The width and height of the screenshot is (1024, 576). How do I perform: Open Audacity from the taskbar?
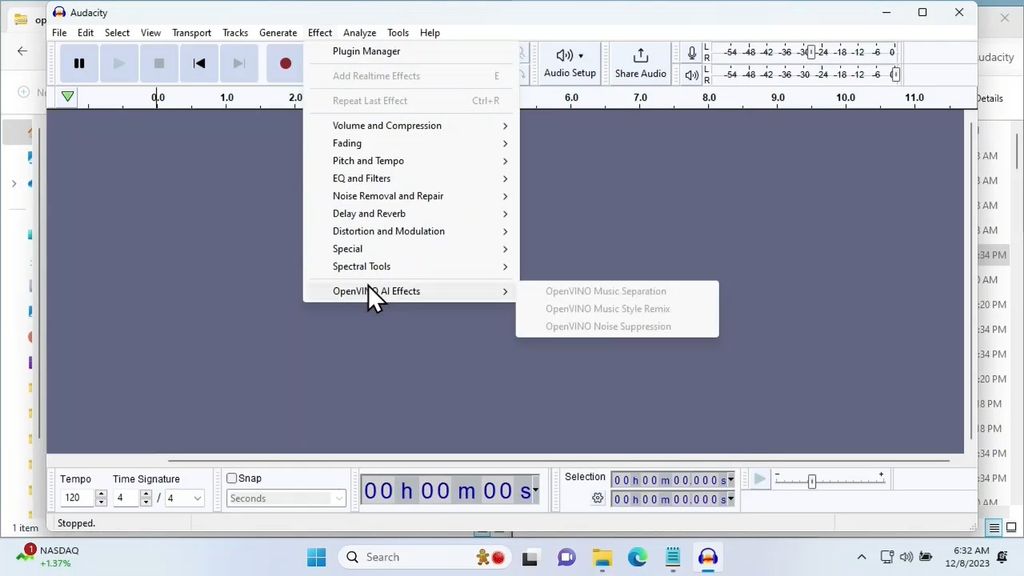(708, 556)
